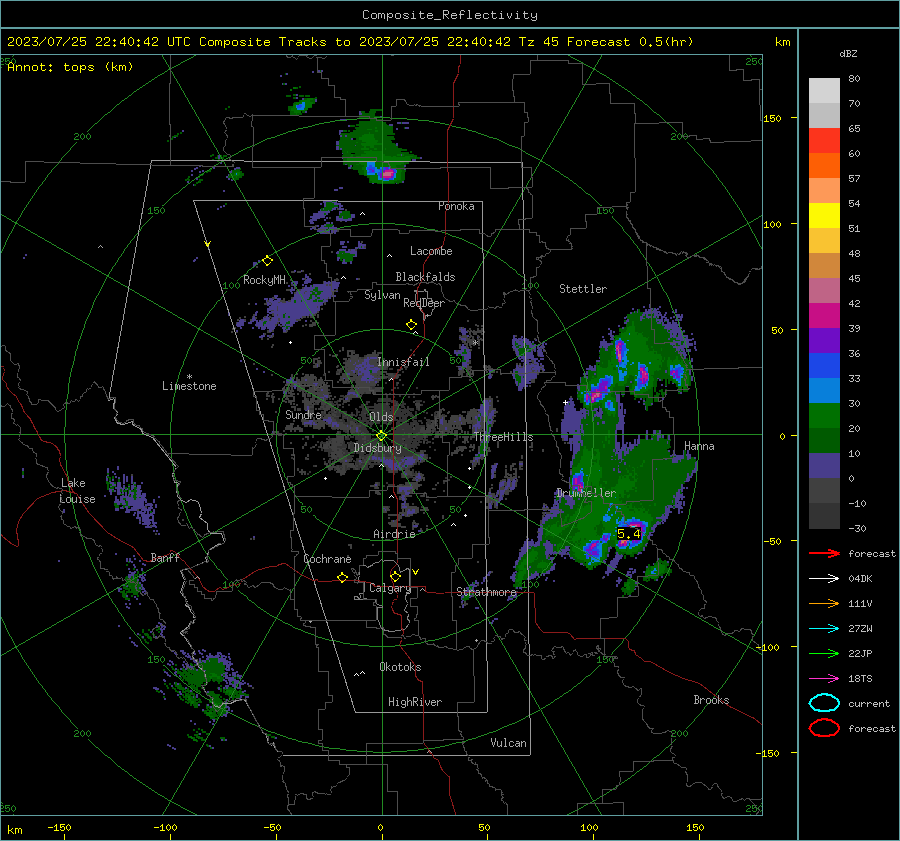
Task: Click the magenta 42–39 dBZ color swatch
Action: [x=824, y=316]
